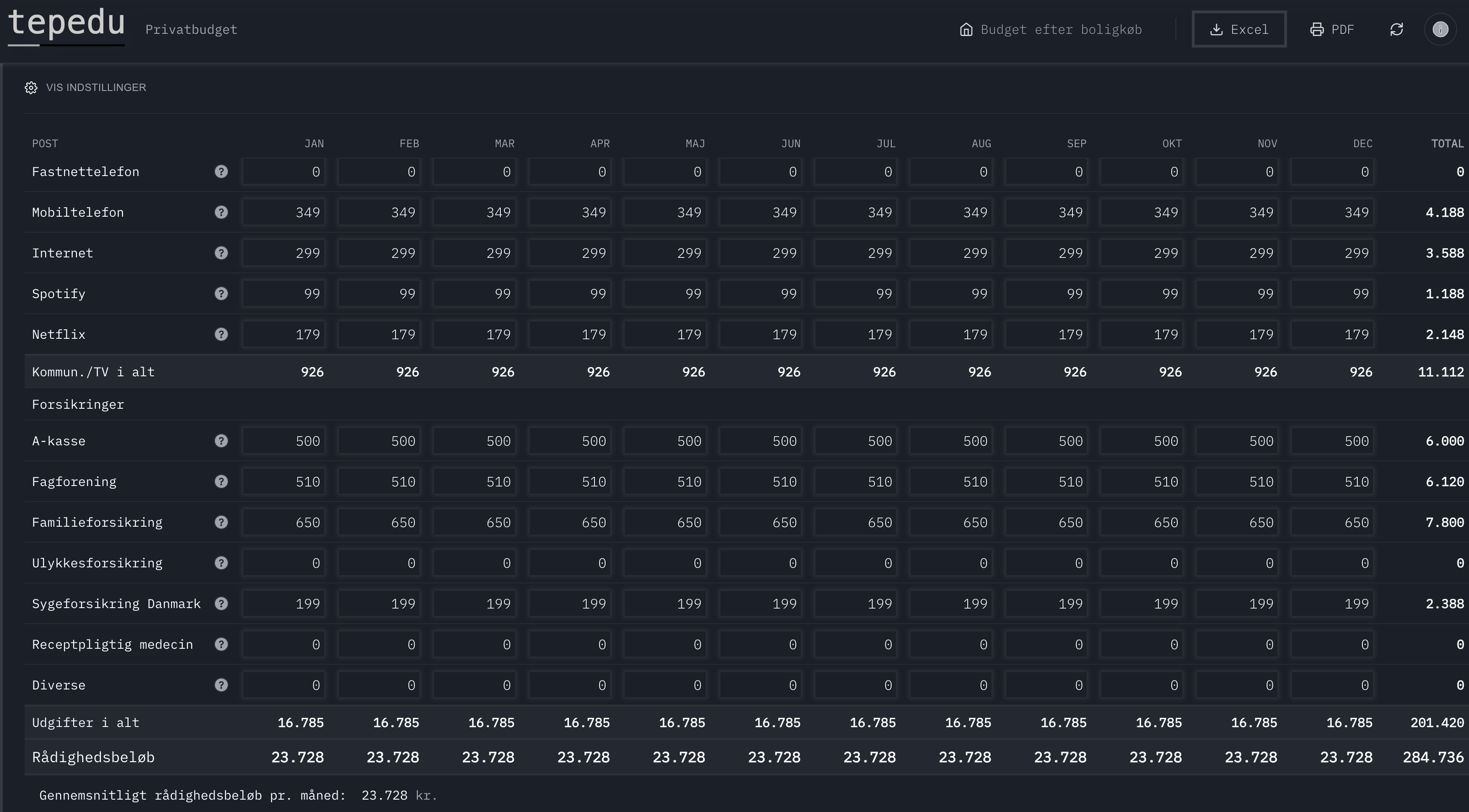The image size is (1469, 812).
Task: Click Fagforening June input cell
Action: tap(761, 482)
